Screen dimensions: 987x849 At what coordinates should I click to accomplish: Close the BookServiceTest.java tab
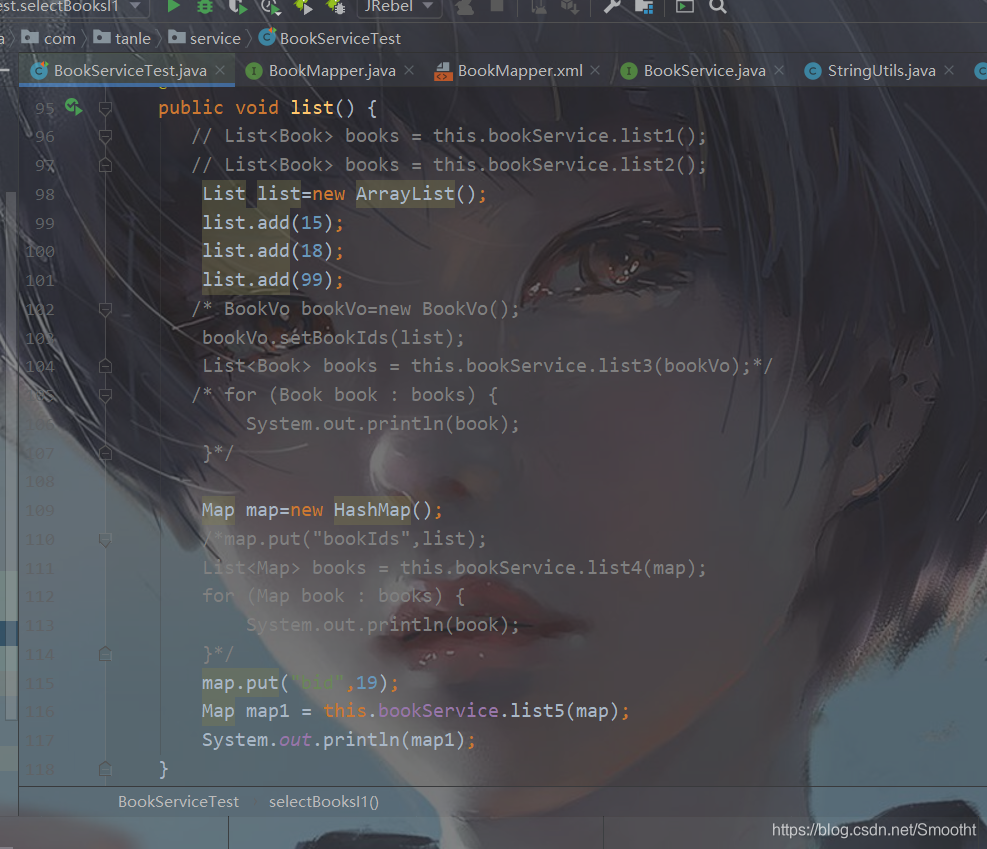pos(220,70)
